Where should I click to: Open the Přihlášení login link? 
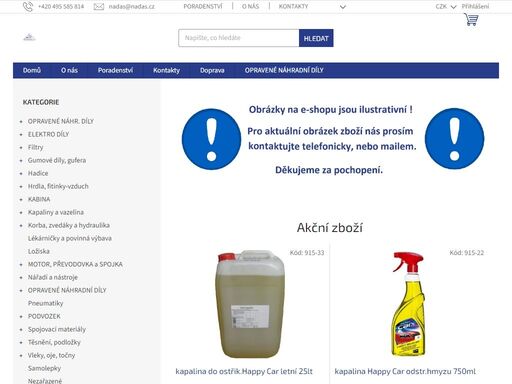coord(475,6)
